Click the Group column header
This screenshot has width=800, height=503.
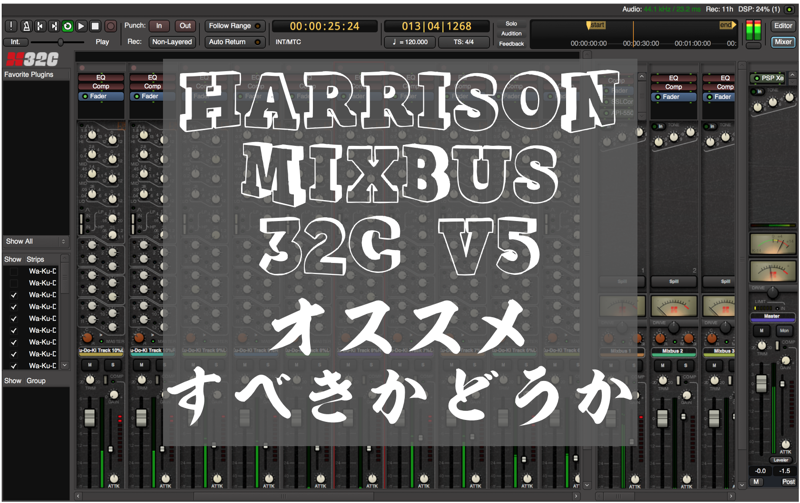click(36, 381)
